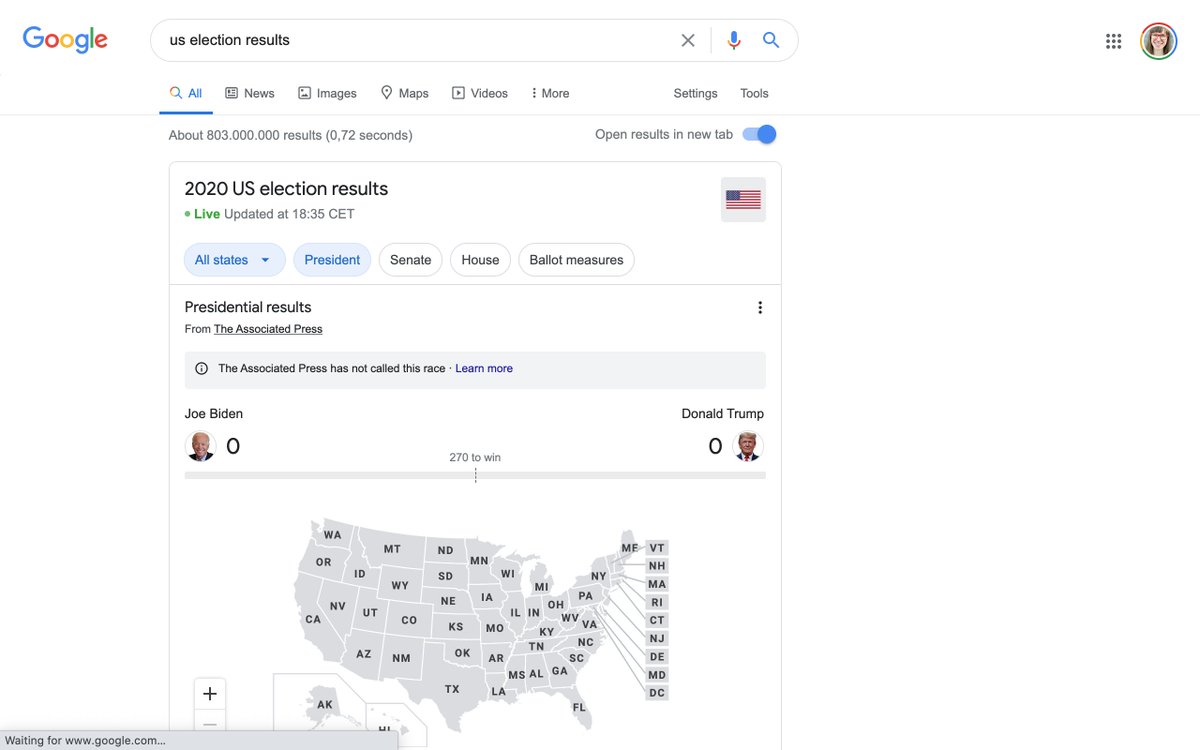This screenshot has height=750, width=1200.
Task: Switch to the Images tab
Action: point(327,93)
